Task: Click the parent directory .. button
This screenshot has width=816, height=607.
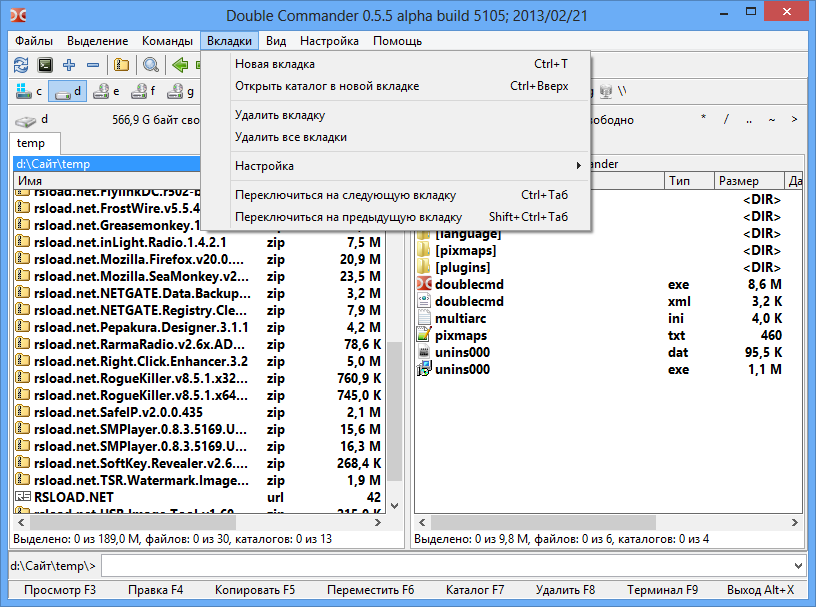Action: 749,120
